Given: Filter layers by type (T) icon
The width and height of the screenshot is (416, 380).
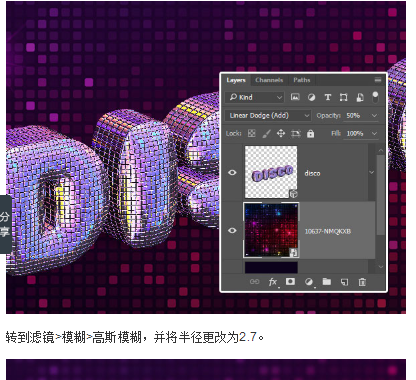Looking at the screenshot, I should tap(328, 97).
